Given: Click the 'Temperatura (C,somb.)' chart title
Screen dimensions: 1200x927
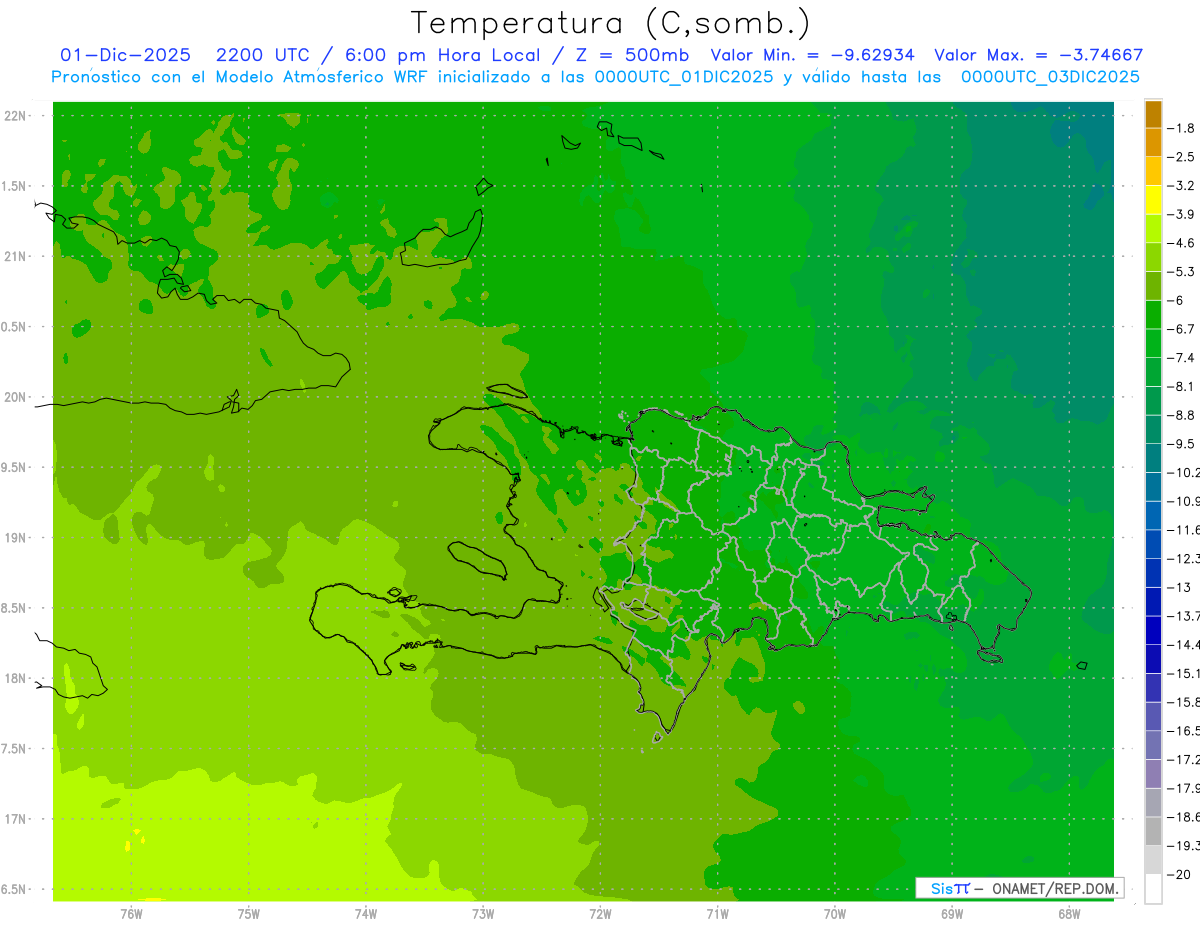Looking at the screenshot, I should (x=611, y=23).
